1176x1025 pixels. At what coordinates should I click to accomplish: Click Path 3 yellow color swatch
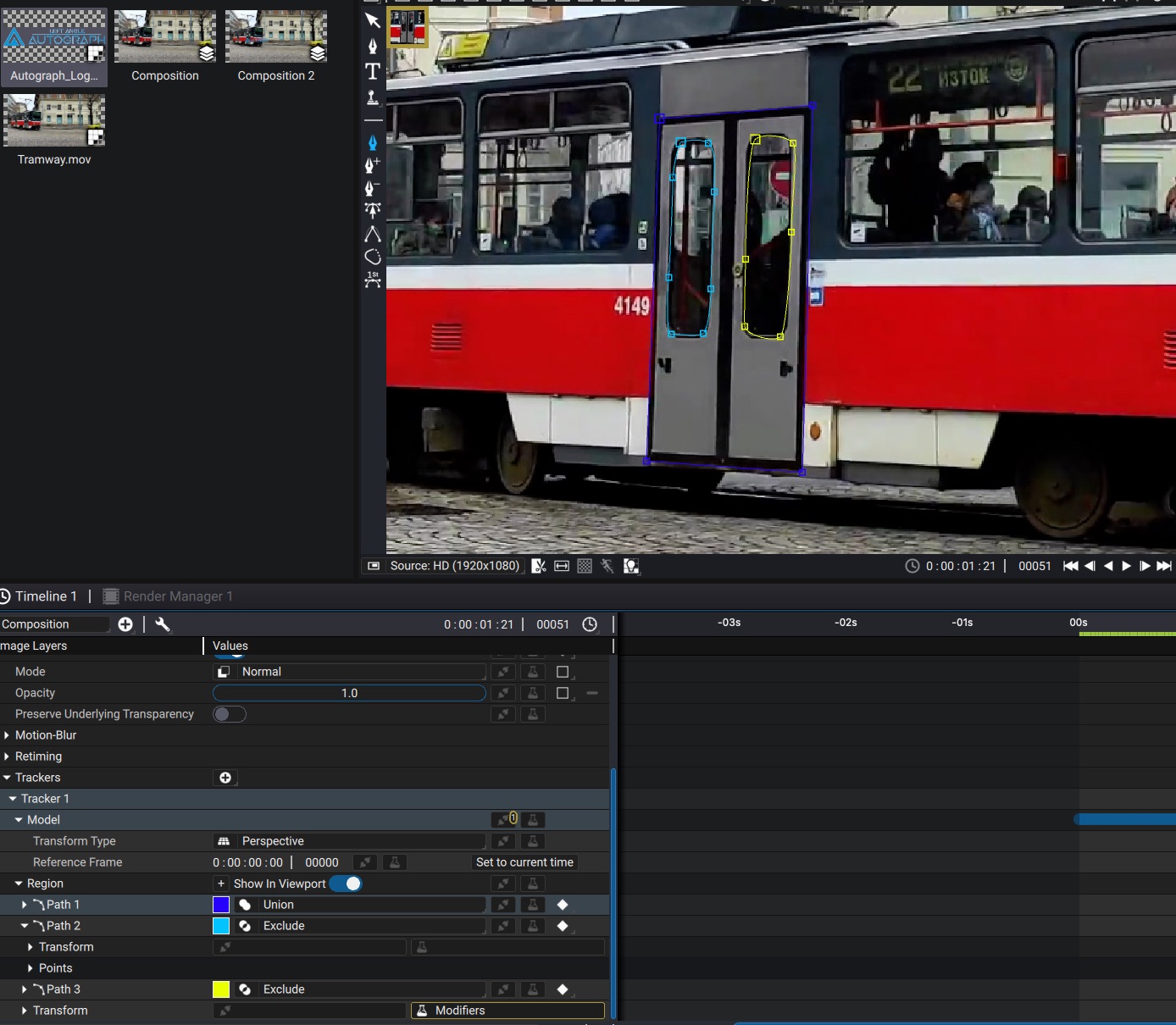coord(221,989)
